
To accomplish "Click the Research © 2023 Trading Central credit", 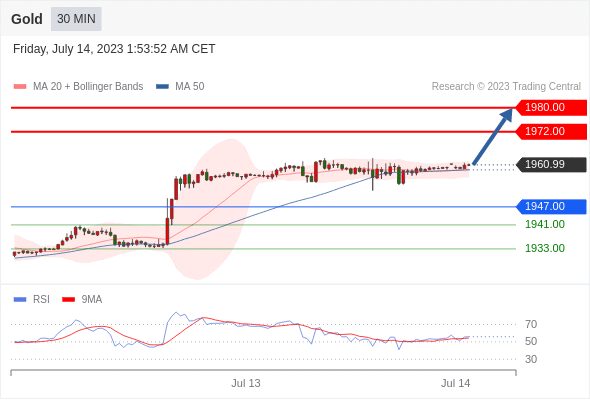I will (x=506, y=87).
